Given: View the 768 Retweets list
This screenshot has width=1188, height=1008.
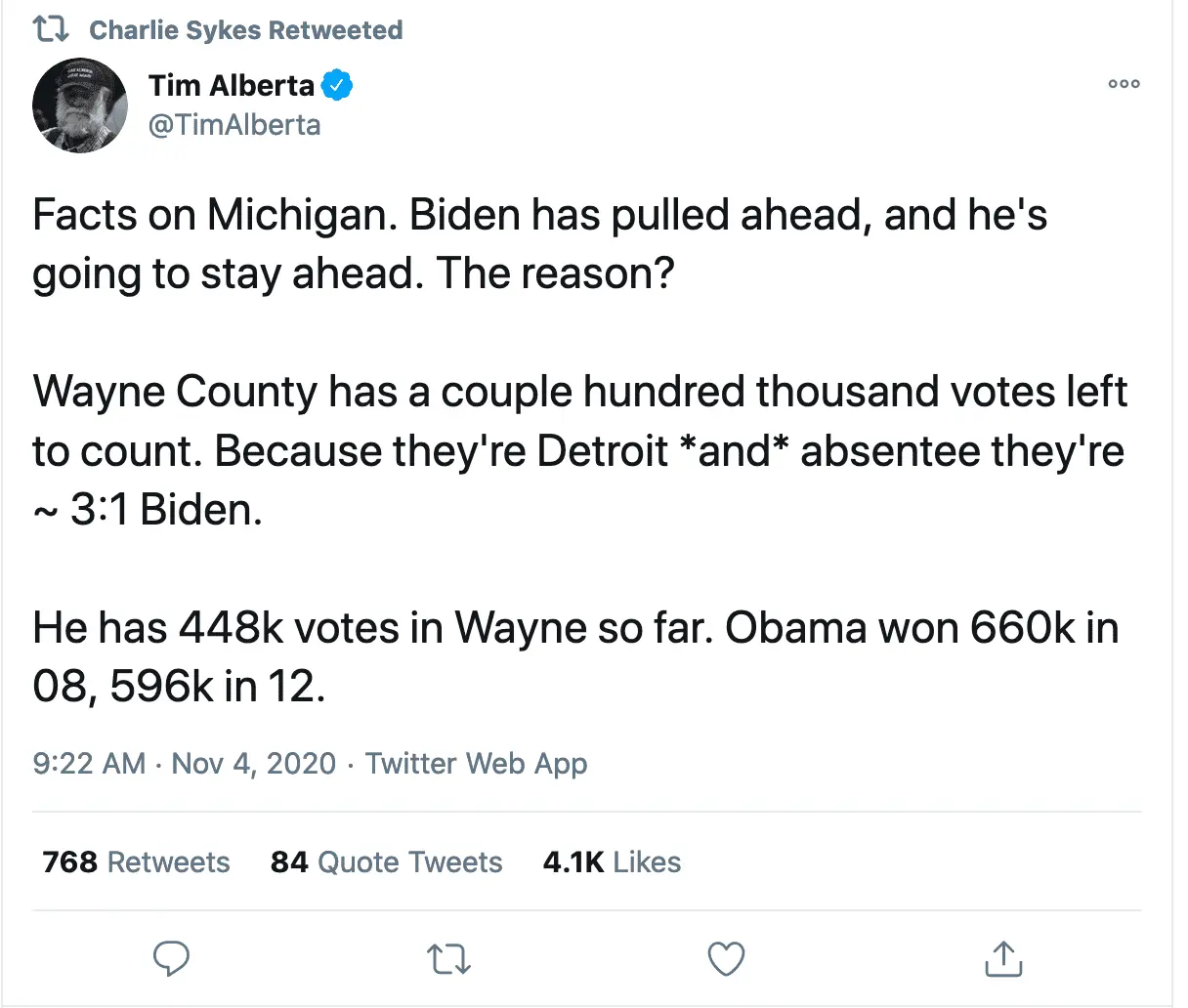Looking at the screenshot, I should [x=136, y=862].
